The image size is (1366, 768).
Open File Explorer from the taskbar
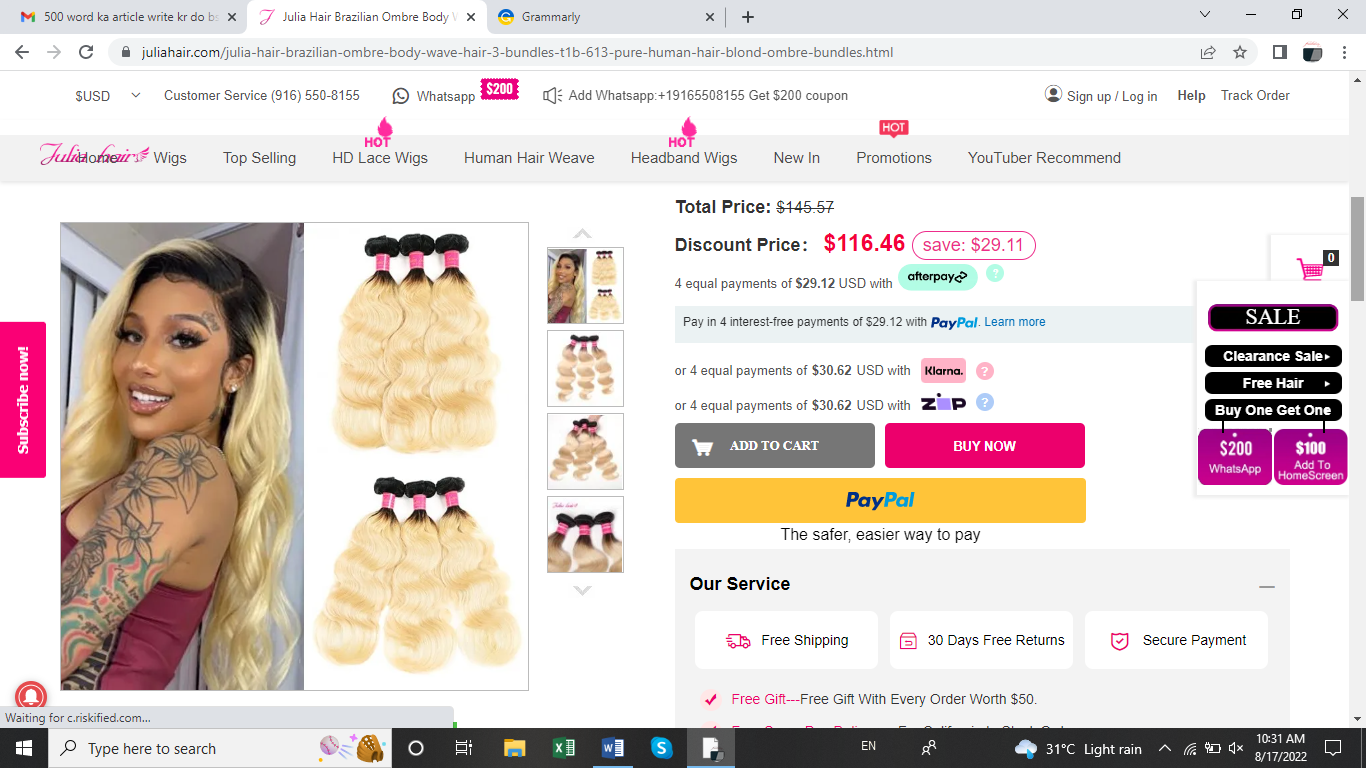click(514, 748)
